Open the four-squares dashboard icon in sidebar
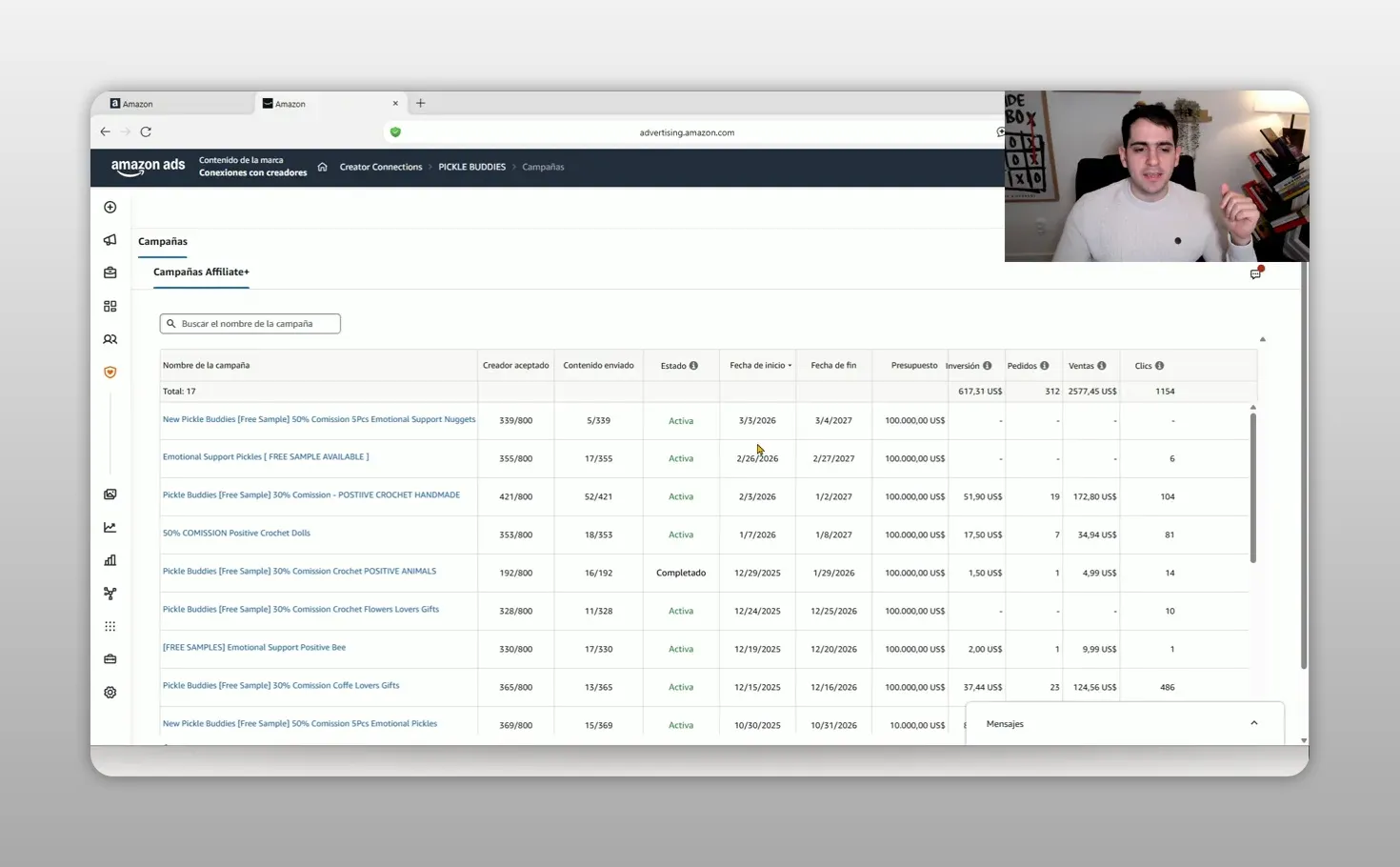Viewport: 1400px width, 867px height. click(110, 306)
